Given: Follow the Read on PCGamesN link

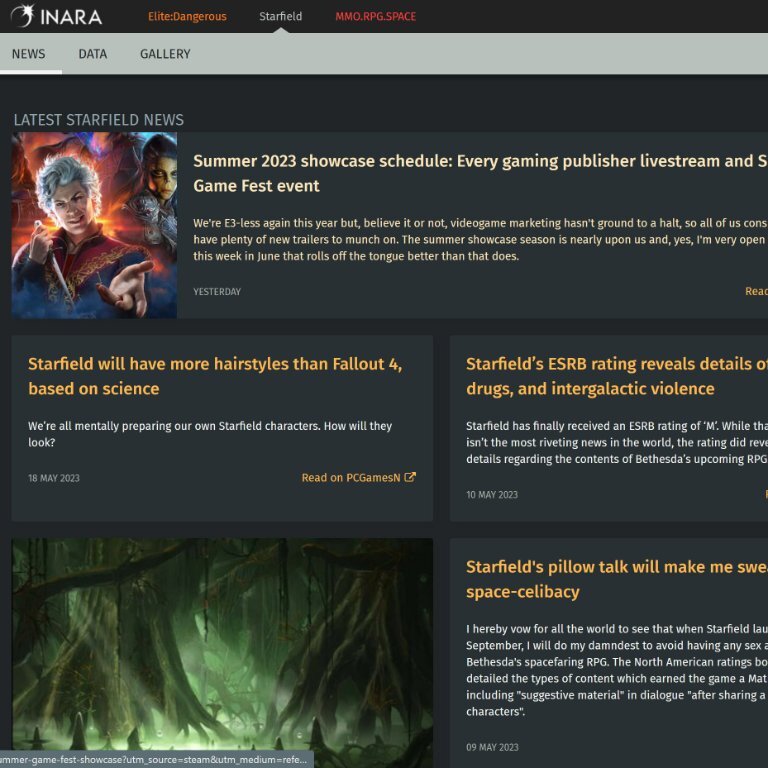Looking at the screenshot, I should tap(351, 478).
